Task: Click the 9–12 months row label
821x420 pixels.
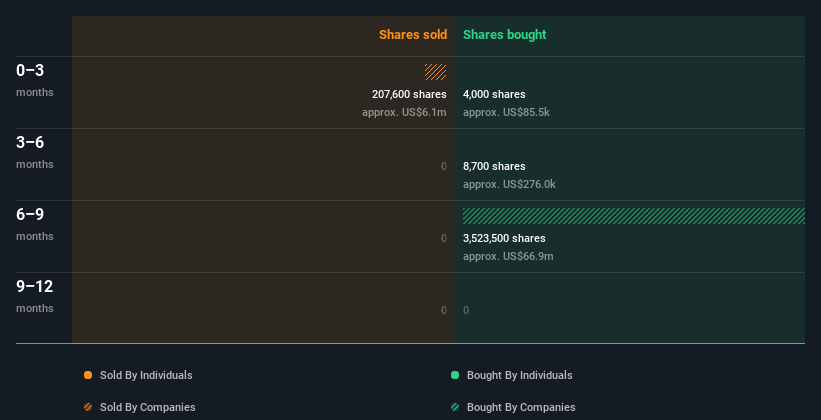Action: pos(35,287)
